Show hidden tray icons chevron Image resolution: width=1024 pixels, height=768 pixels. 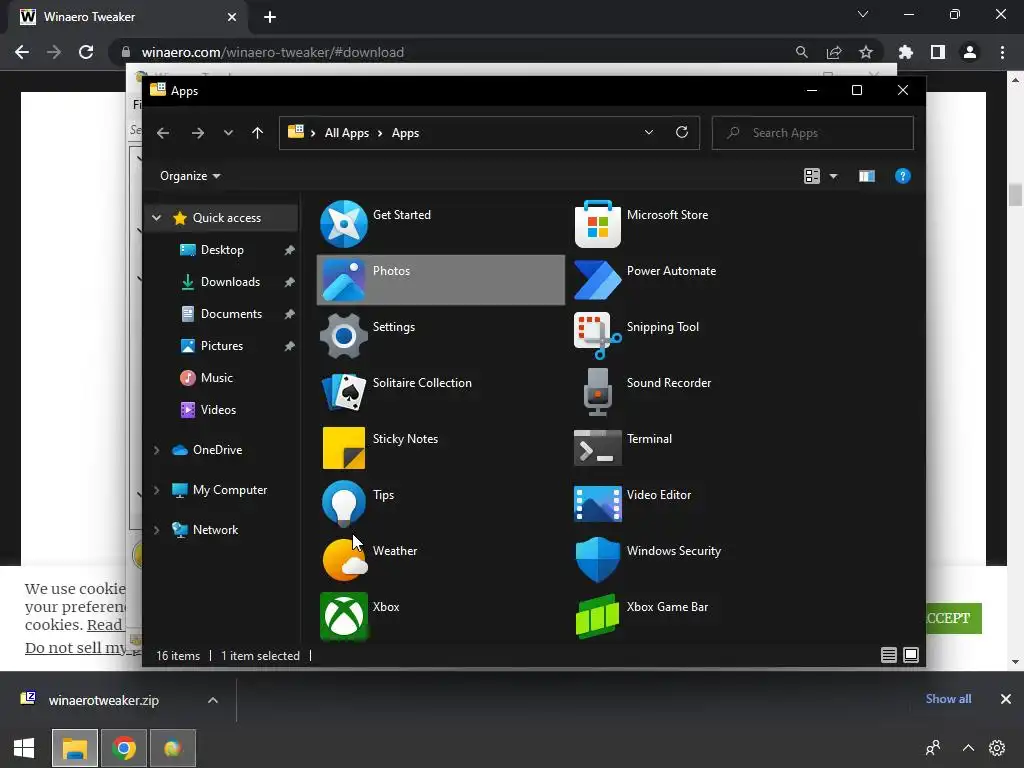pyautogui.click(x=968, y=748)
